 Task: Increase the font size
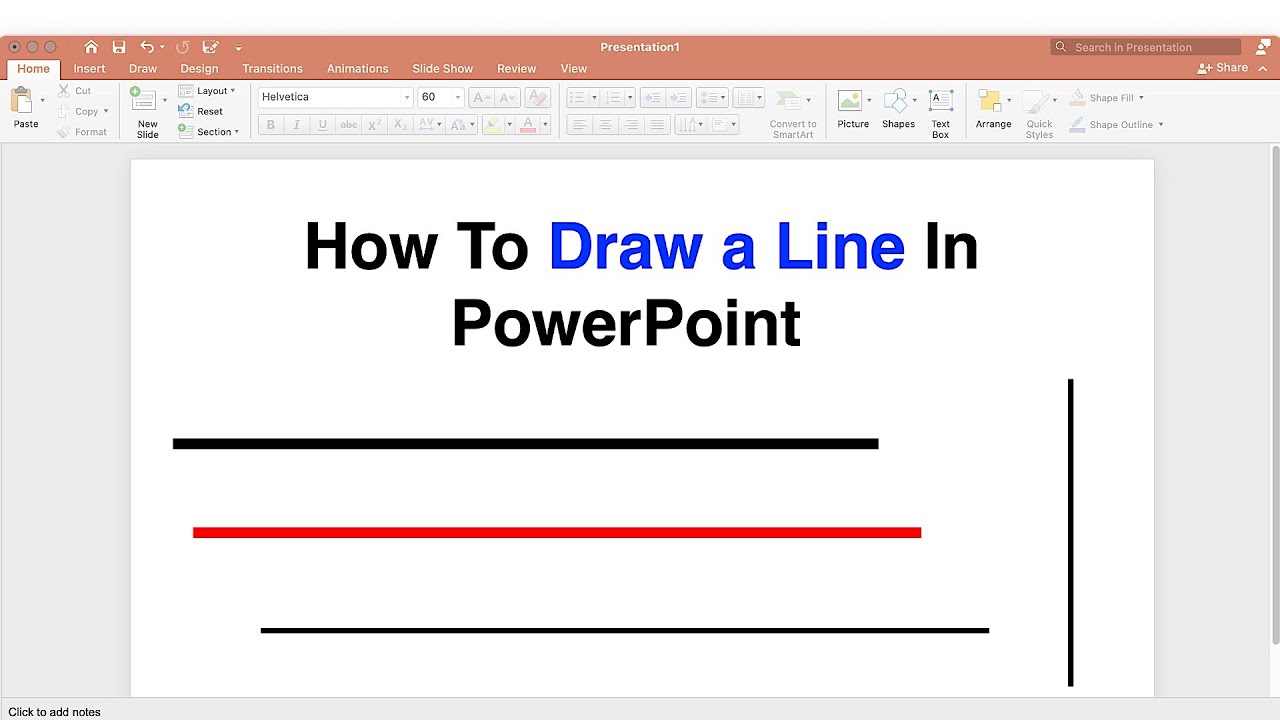coord(482,97)
